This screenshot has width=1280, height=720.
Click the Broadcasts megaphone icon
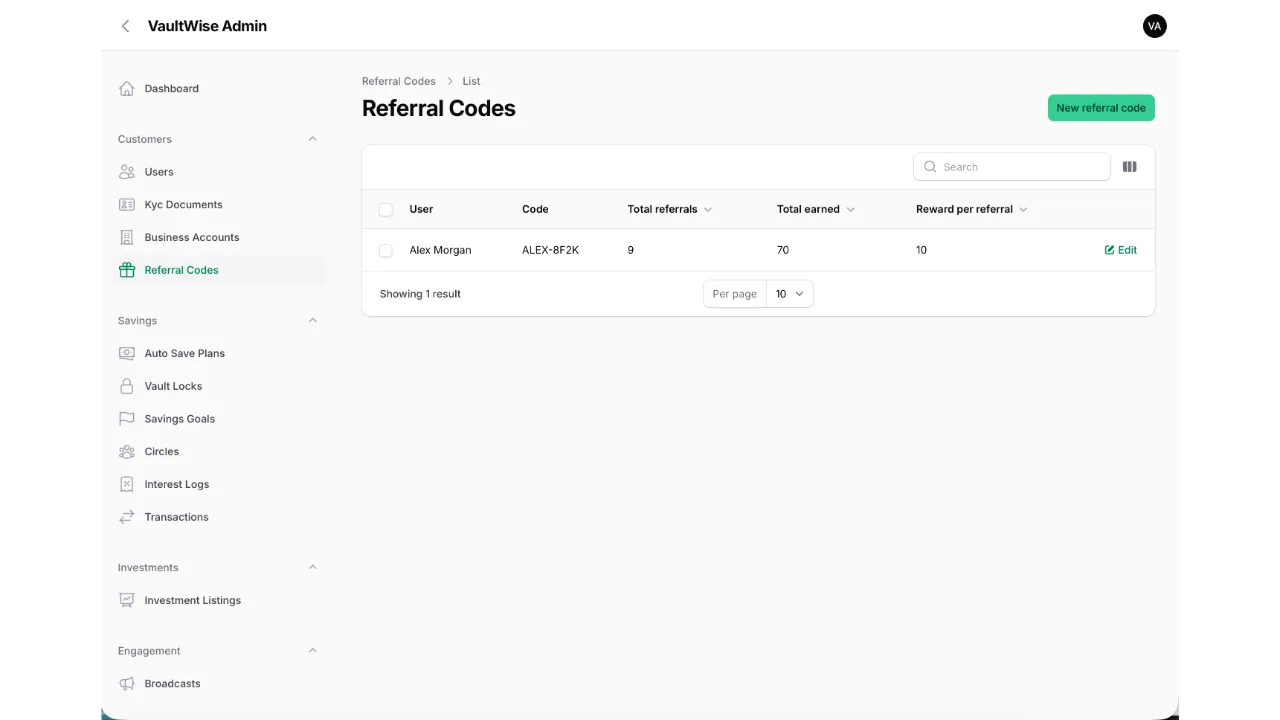coord(127,683)
